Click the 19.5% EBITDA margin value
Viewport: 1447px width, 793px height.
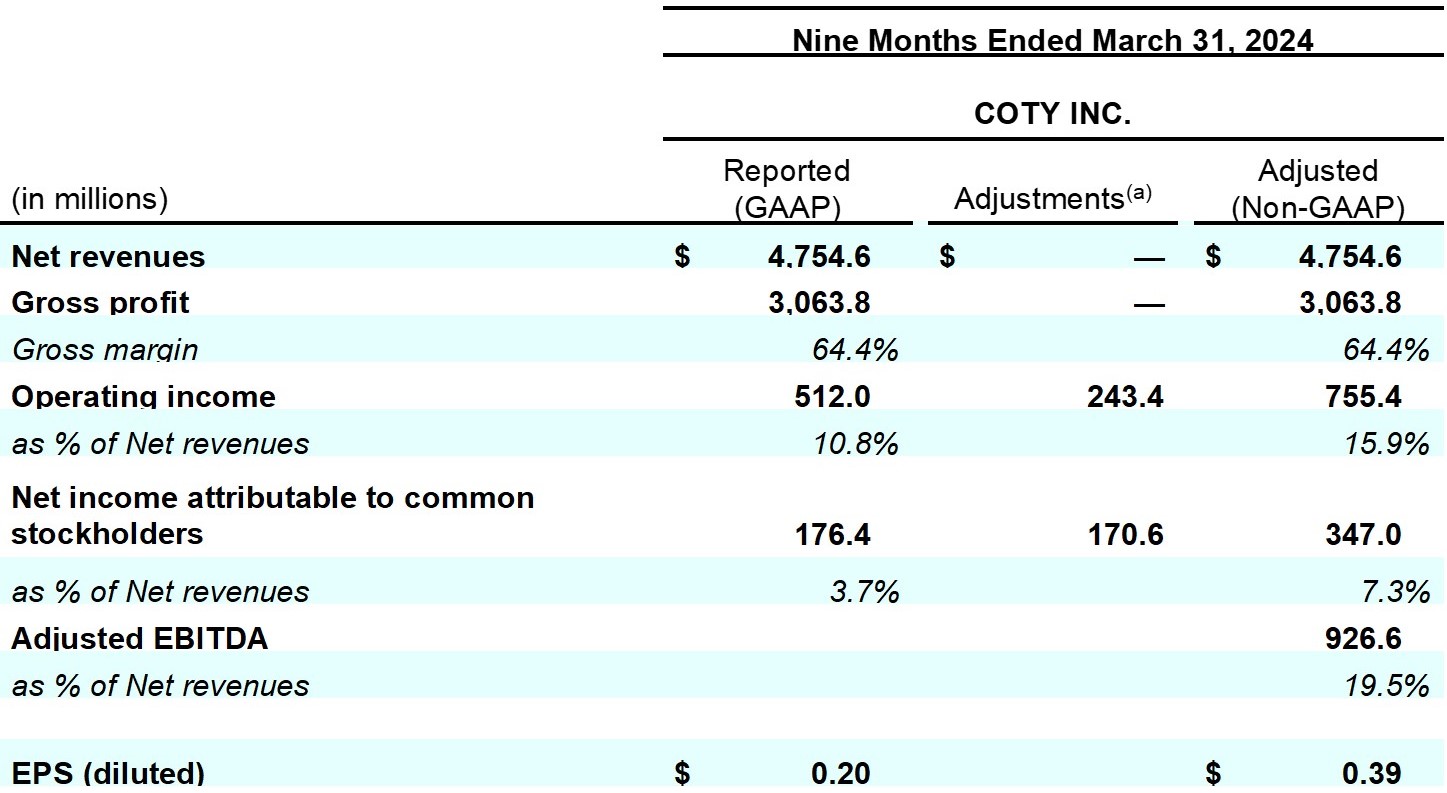click(1386, 685)
